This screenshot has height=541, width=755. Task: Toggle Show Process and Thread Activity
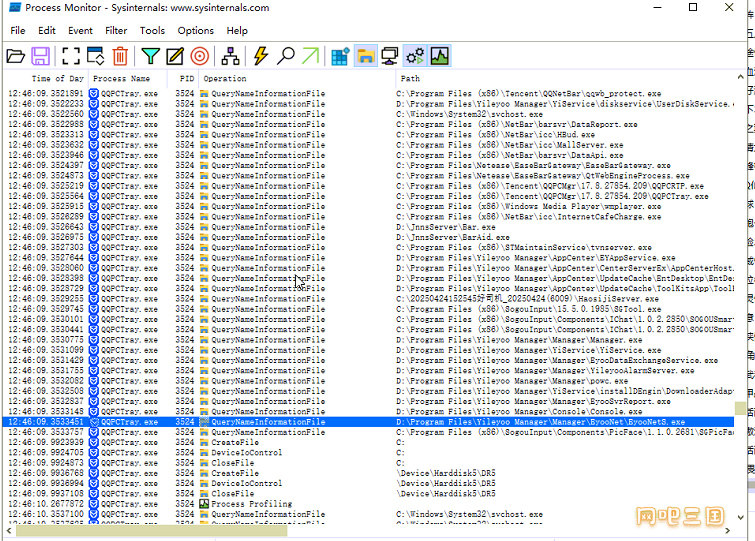point(415,56)
